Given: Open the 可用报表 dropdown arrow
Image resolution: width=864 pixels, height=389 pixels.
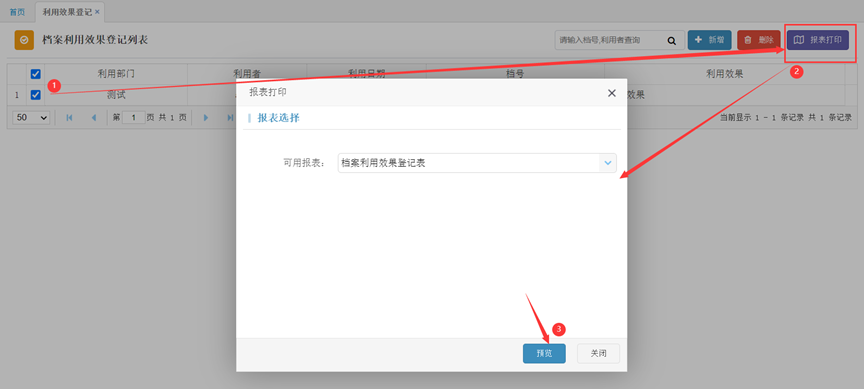Looking at the screenshot, I should (608, 163).
